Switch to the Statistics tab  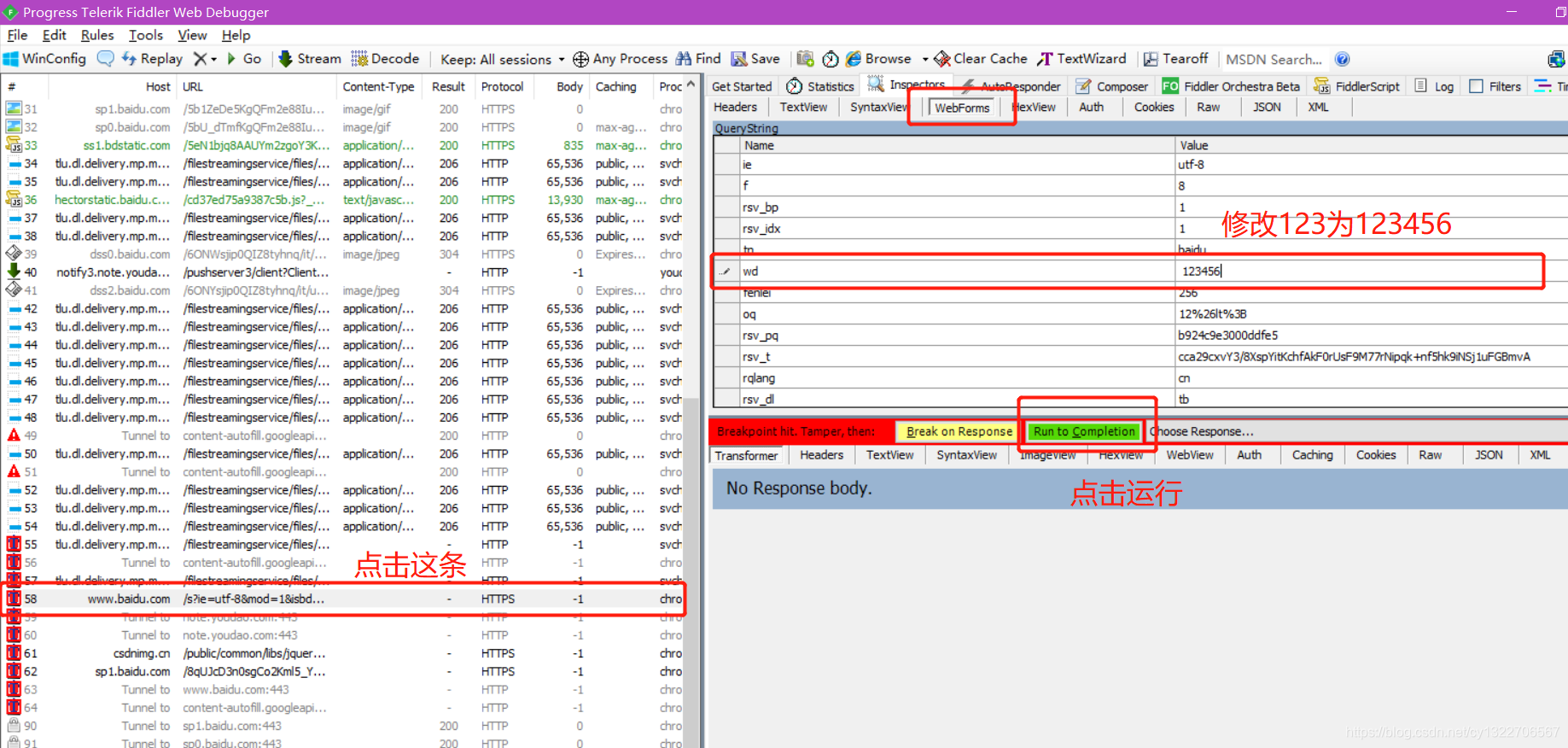click(820, 86)
